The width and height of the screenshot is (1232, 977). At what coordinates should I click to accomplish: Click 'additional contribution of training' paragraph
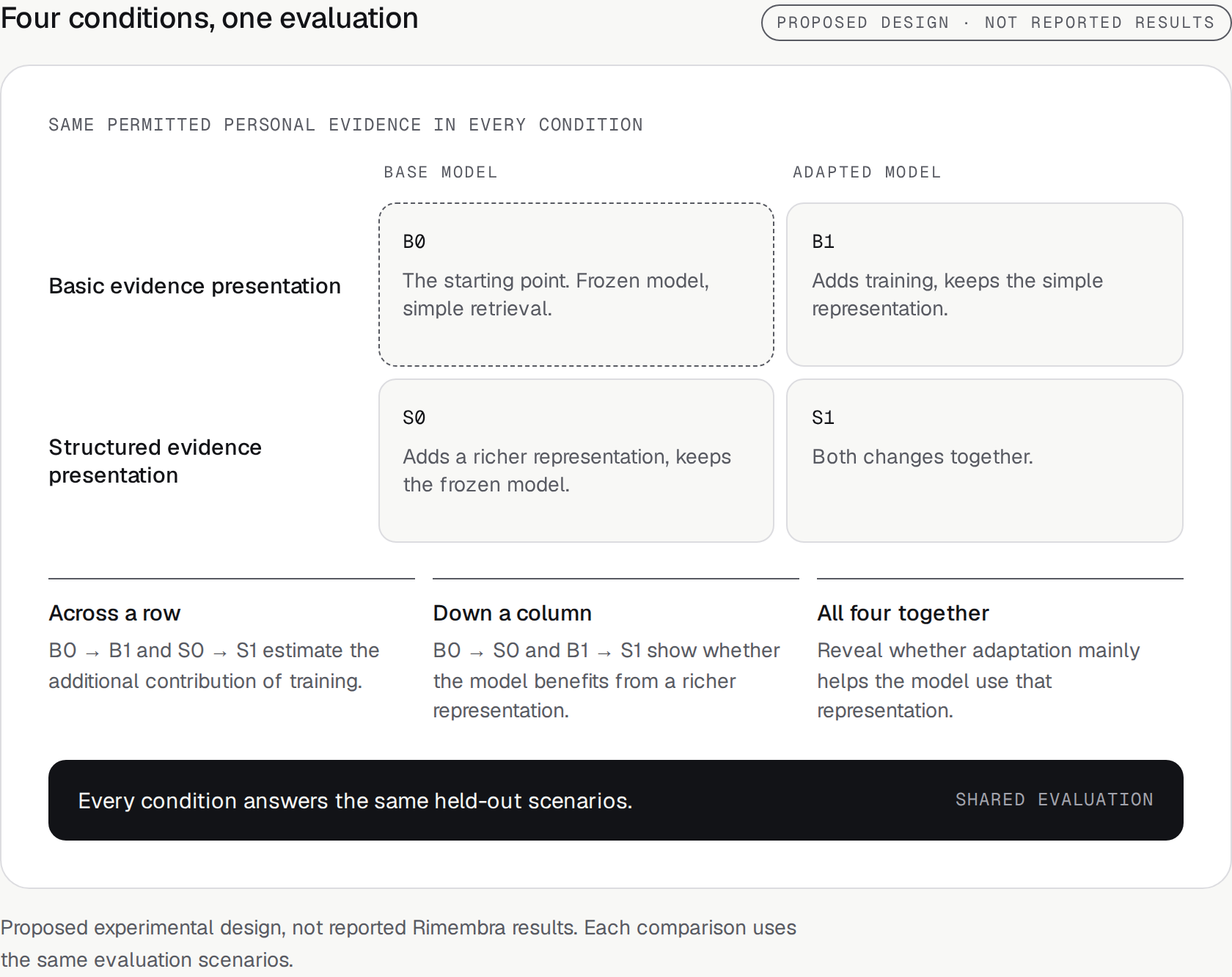point(214,666)
